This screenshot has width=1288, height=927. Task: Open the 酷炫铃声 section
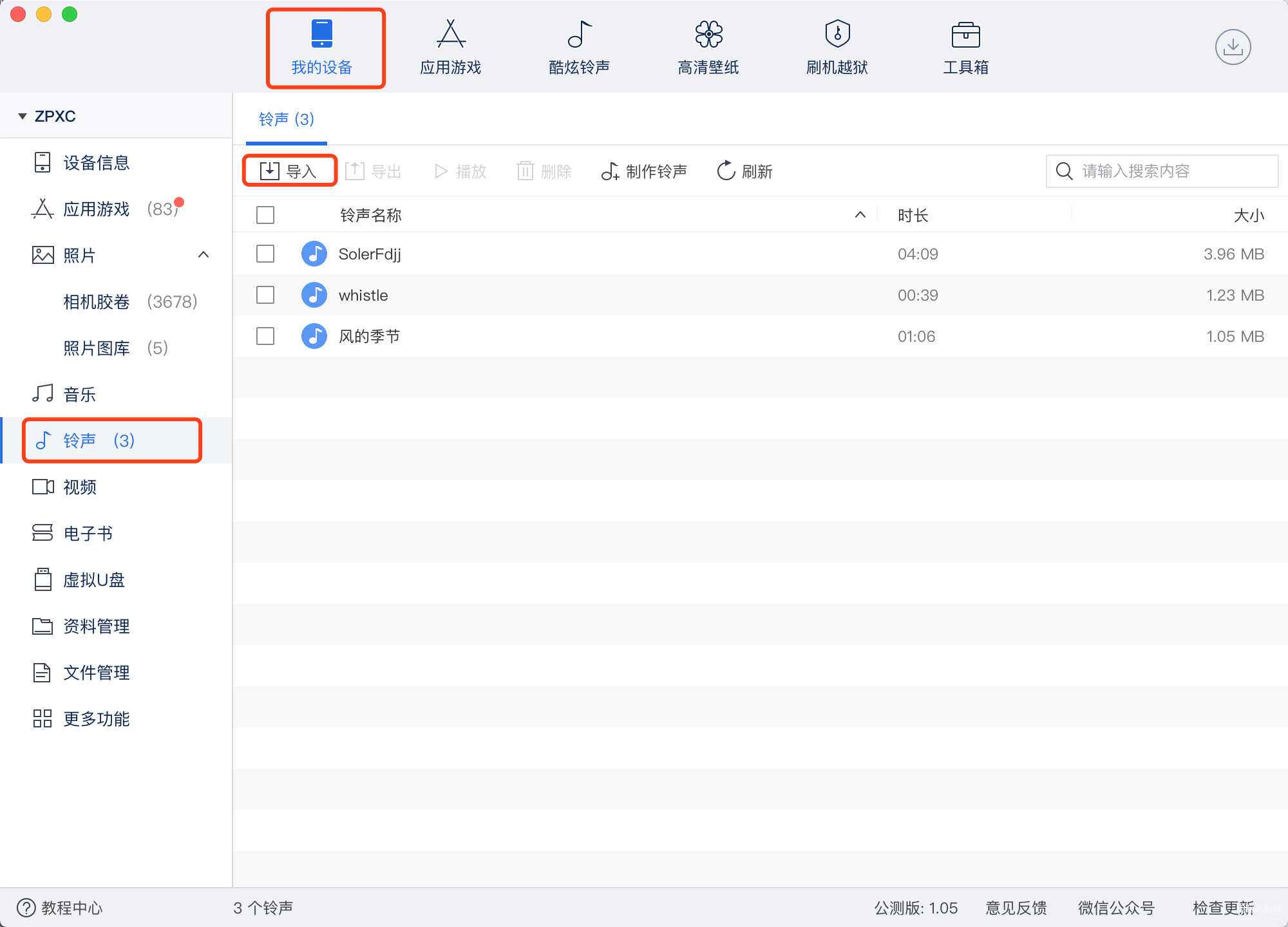point(580,48)
